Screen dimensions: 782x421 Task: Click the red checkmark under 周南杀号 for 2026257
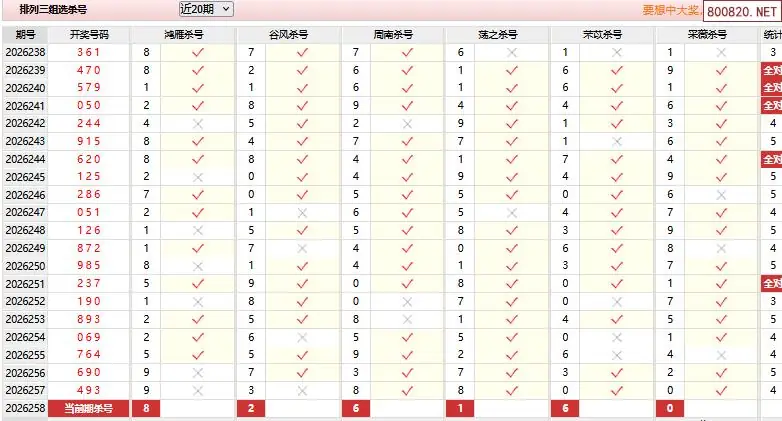407,391
